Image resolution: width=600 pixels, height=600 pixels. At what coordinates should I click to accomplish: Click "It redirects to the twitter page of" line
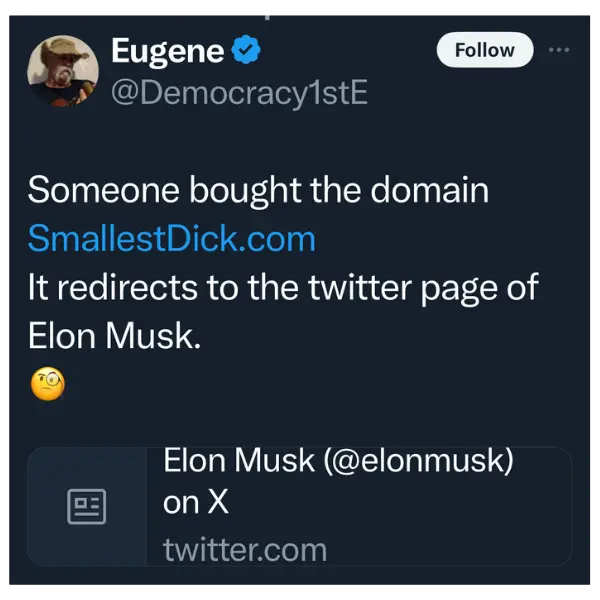[x=283, y=287]
